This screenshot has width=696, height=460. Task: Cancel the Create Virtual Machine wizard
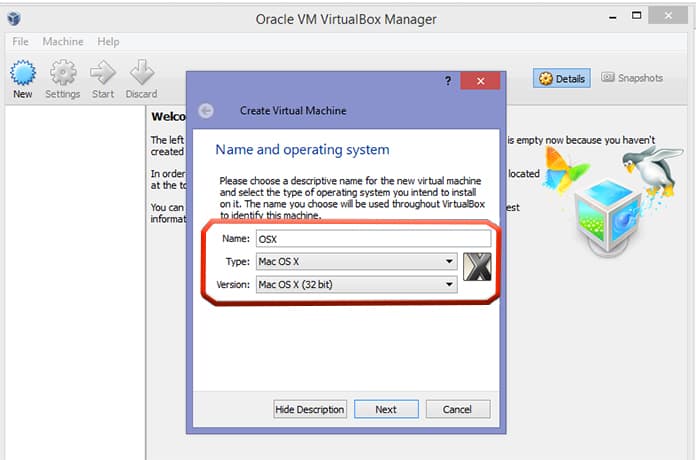pyautogui.click(x=458, y=409)
